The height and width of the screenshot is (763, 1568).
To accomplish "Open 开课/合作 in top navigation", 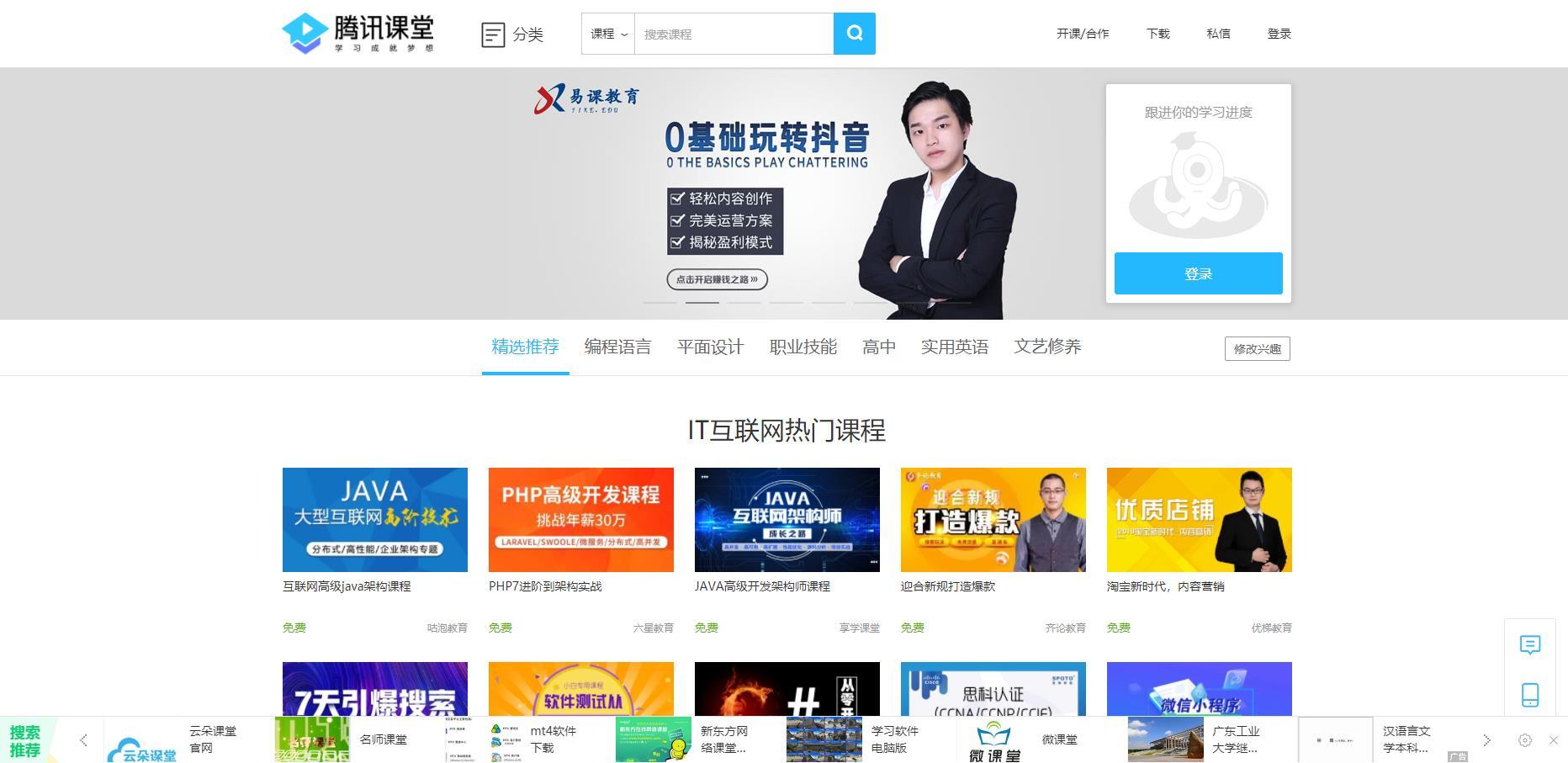I will click(x=1083, y=34).
